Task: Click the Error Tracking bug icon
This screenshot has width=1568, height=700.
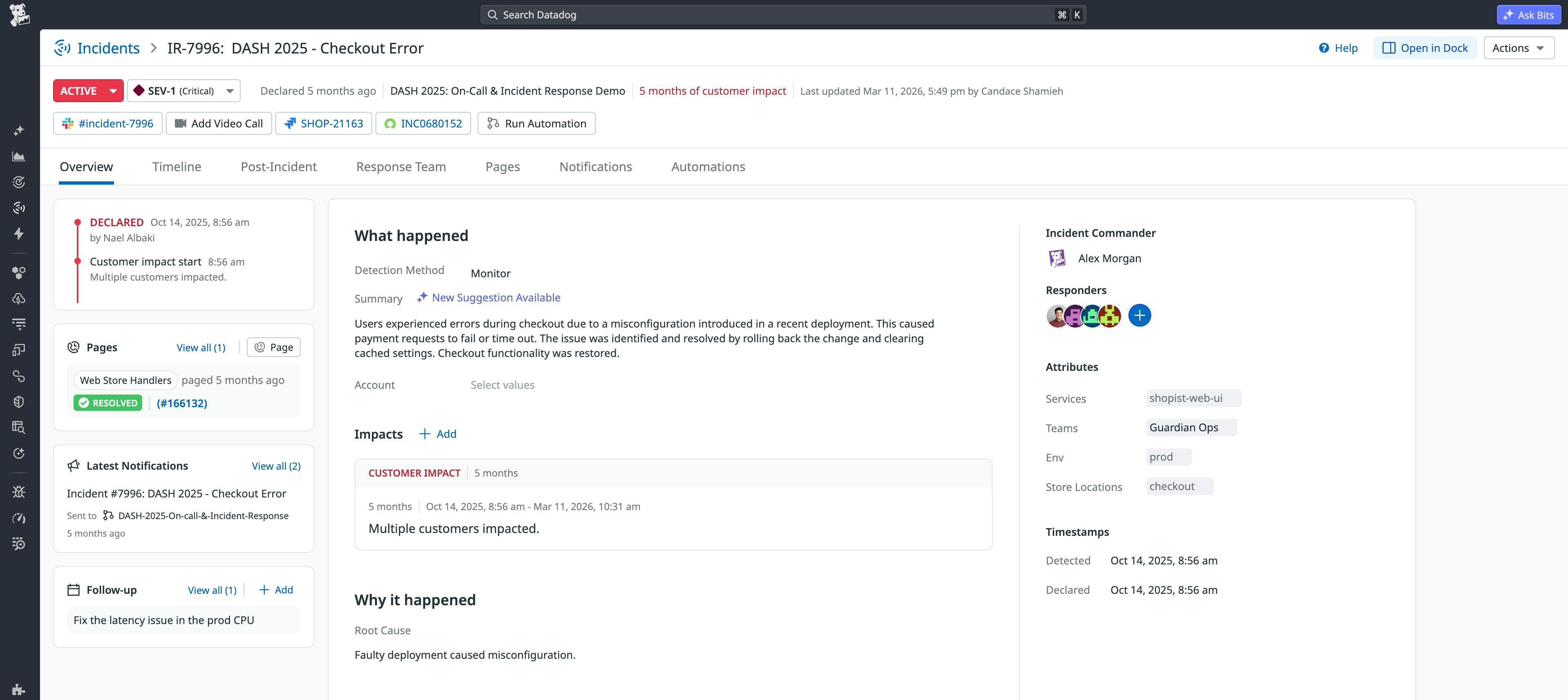Action: point(19,492)
